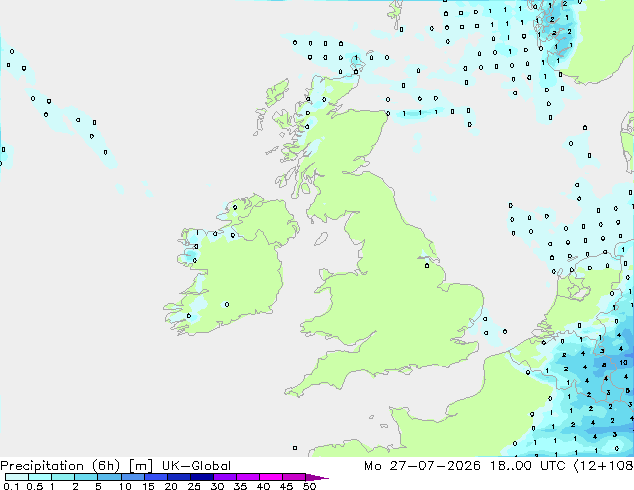The image size is (634, 490).
Task: Select legend swatch between 5 and 10
Action: 110,477
